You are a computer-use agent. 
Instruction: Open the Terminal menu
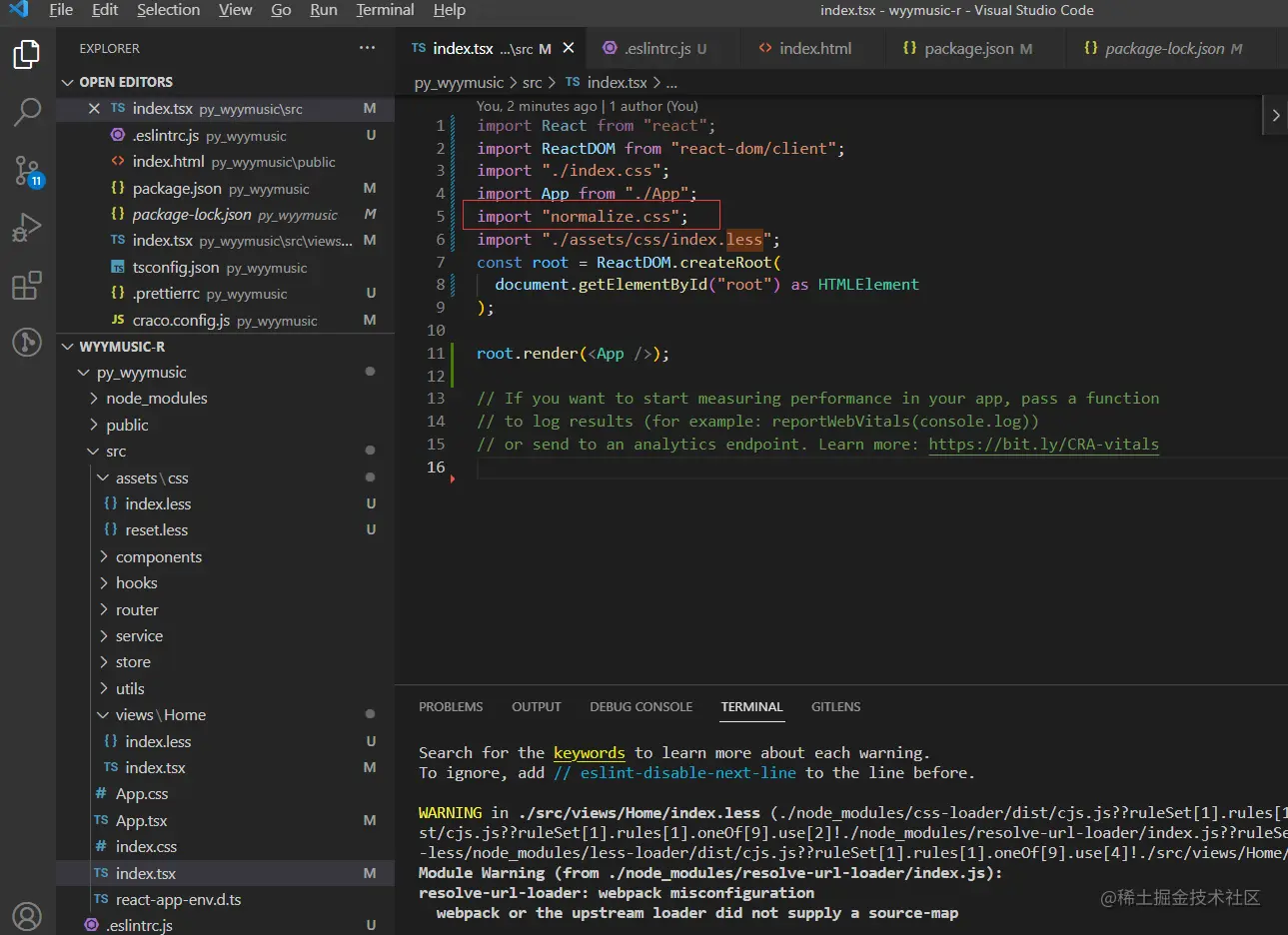385,10
